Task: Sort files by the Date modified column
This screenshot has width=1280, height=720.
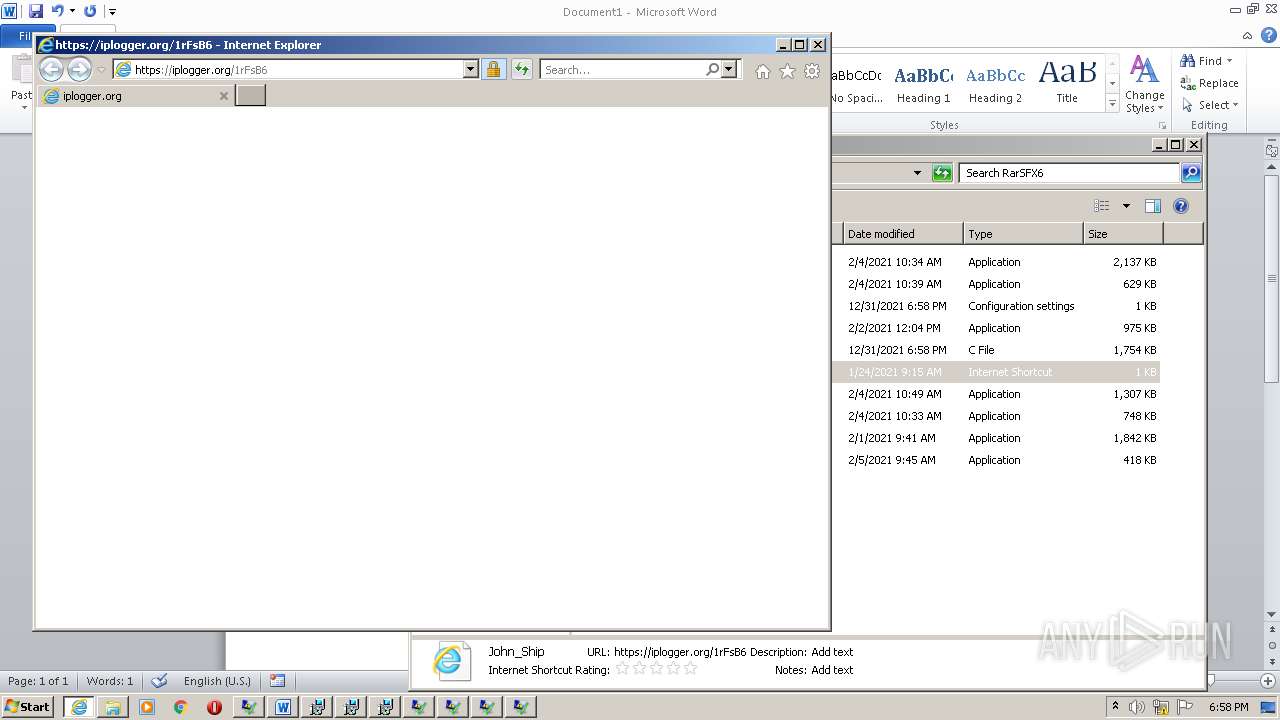Action: pyautogui.click(x=902, y=234)
